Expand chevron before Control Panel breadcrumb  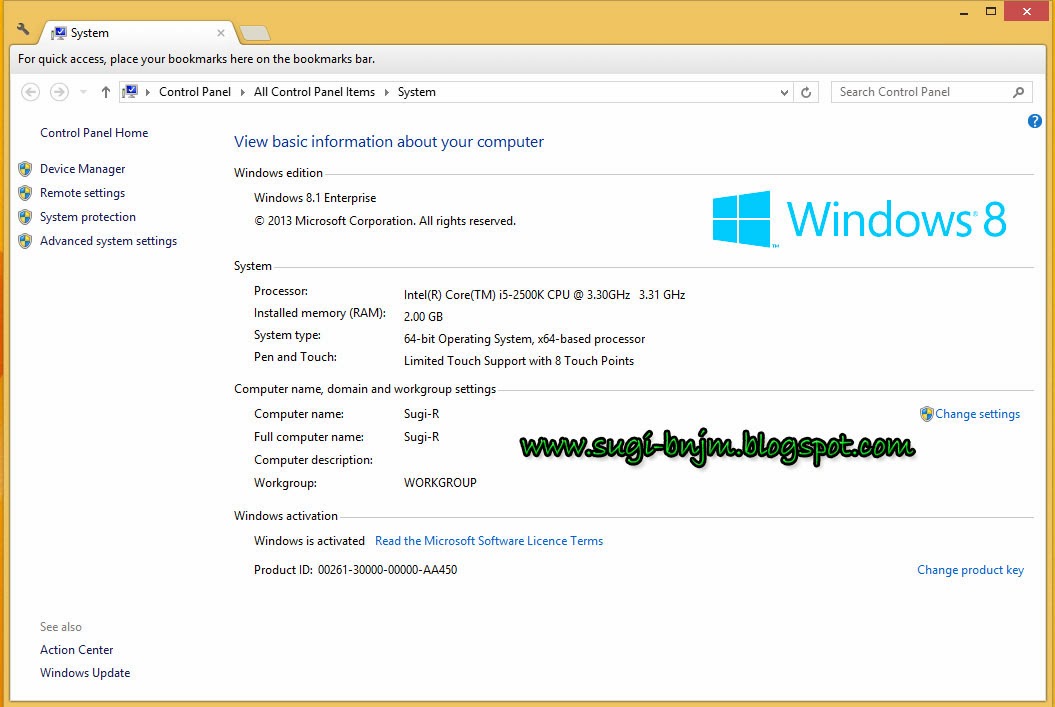coord(148,92)
